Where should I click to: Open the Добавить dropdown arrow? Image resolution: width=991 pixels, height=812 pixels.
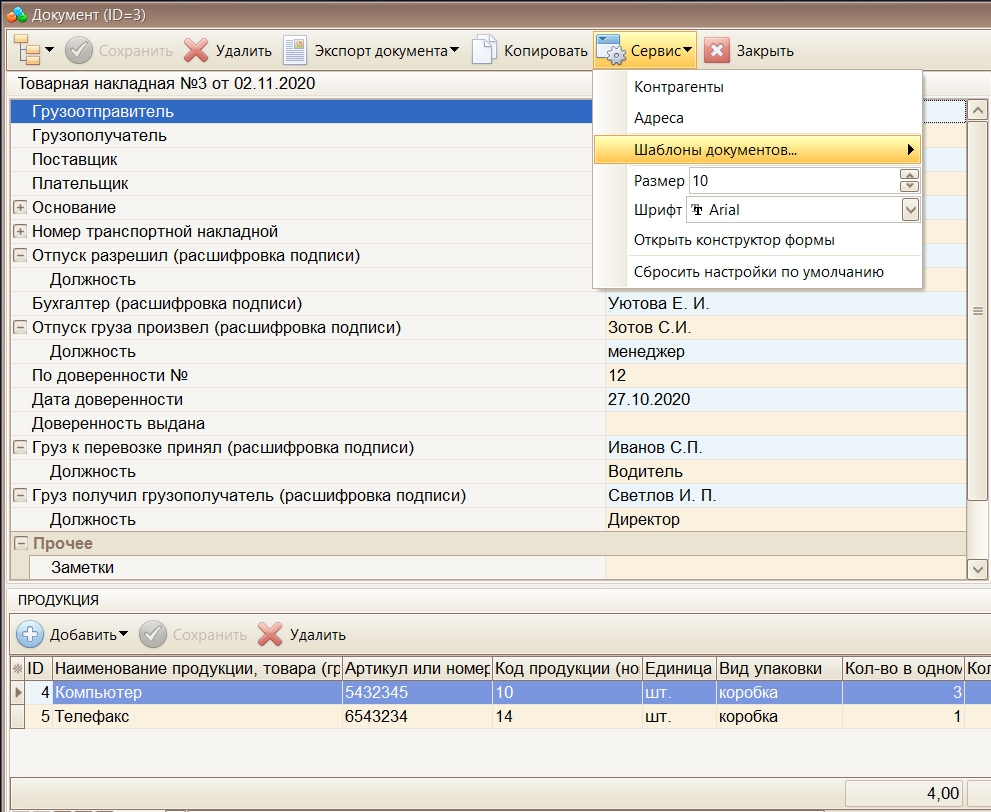pos(124,634)
